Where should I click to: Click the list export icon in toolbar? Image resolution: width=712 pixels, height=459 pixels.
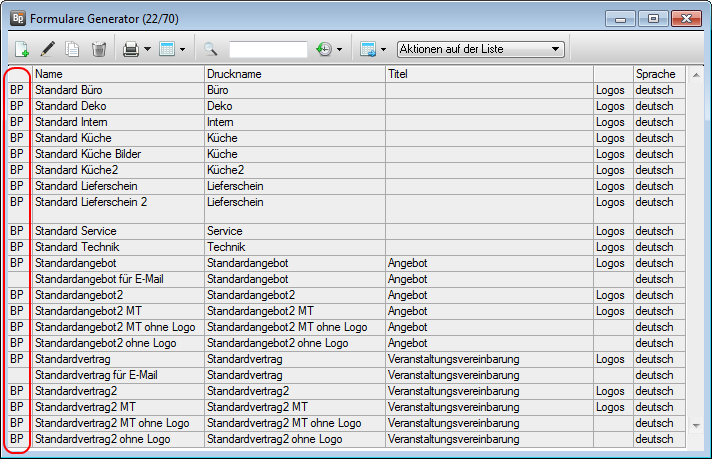367,49
